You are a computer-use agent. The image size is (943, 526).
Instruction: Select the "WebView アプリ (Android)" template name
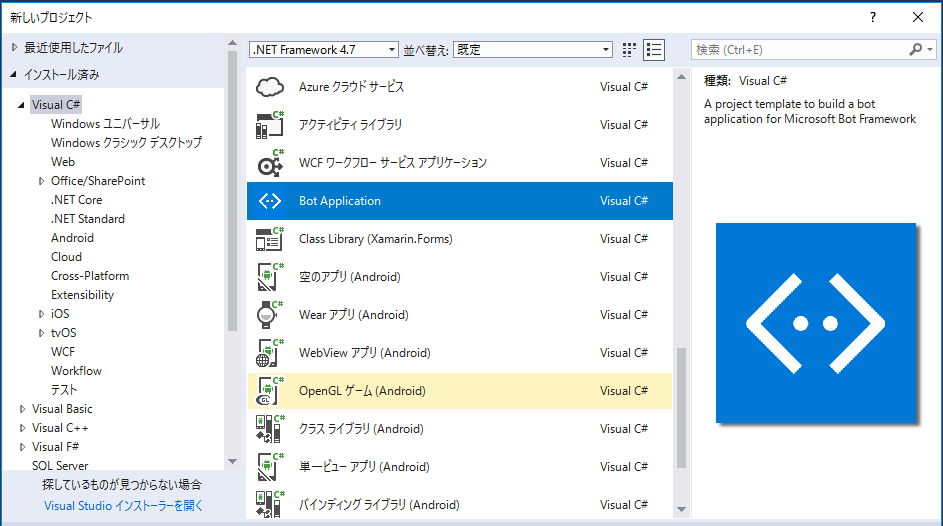[x=364, y=353]
